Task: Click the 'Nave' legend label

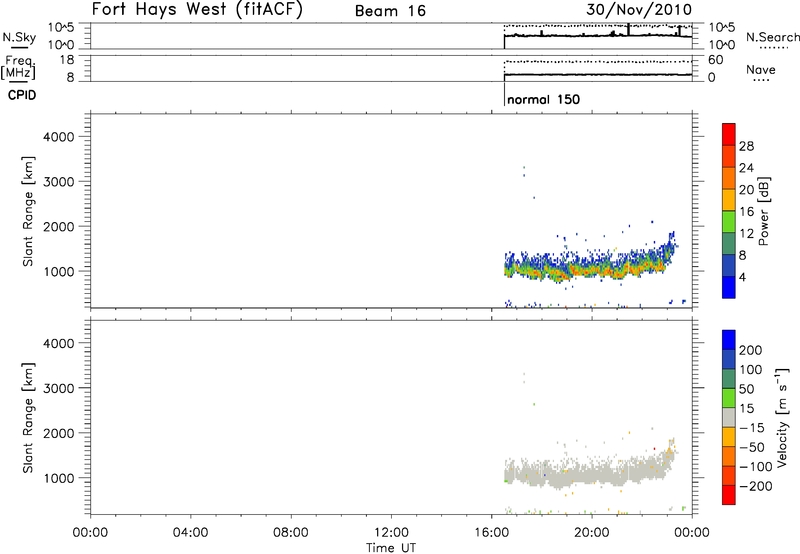Action: [x=760, y=70]
